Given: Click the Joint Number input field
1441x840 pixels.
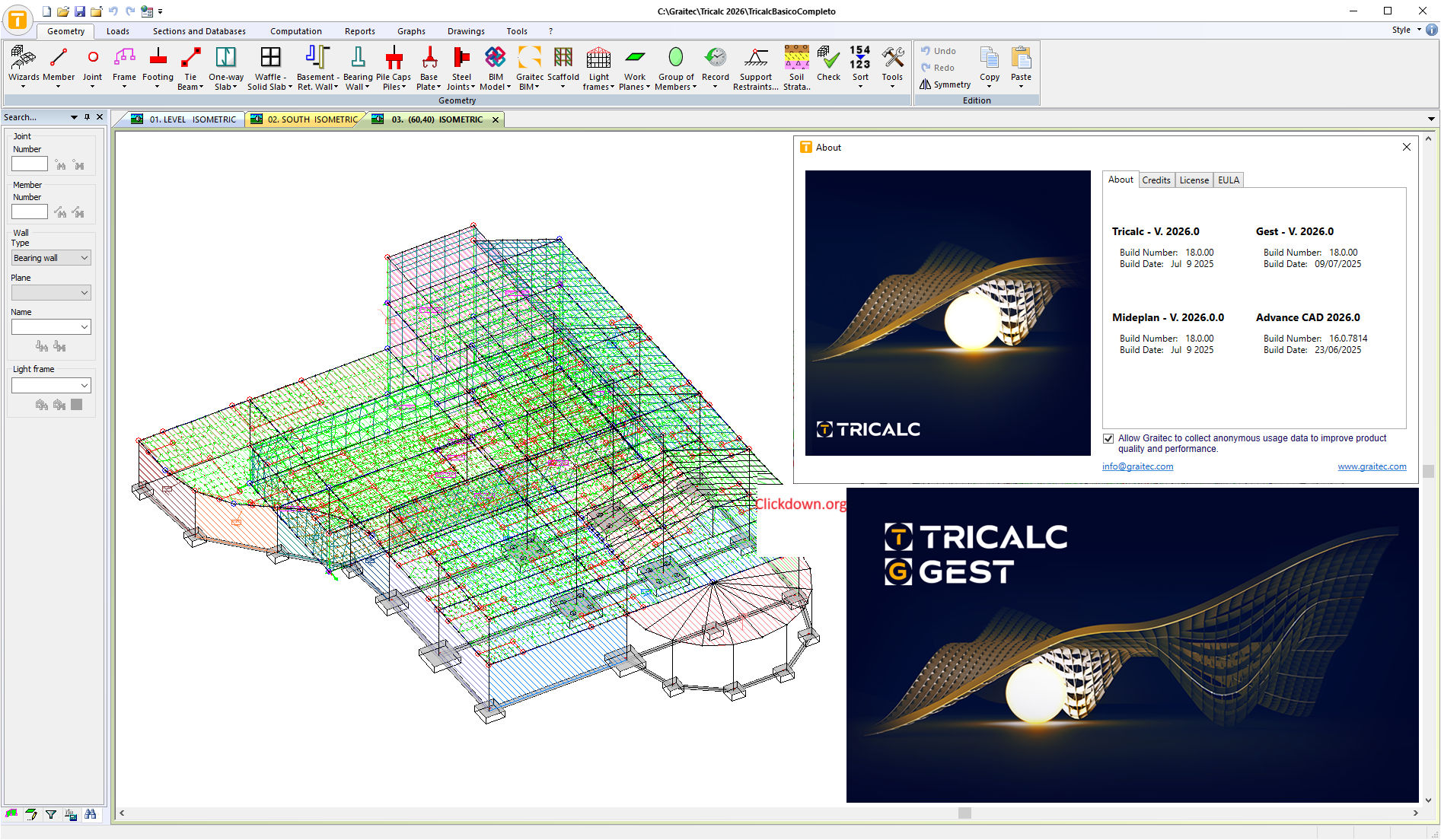Looking at the screenshot, I should tap(30, 164).
